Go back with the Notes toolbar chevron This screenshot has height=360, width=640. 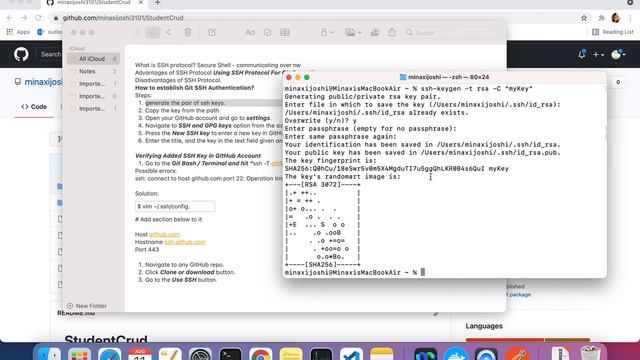coord(169,32)
